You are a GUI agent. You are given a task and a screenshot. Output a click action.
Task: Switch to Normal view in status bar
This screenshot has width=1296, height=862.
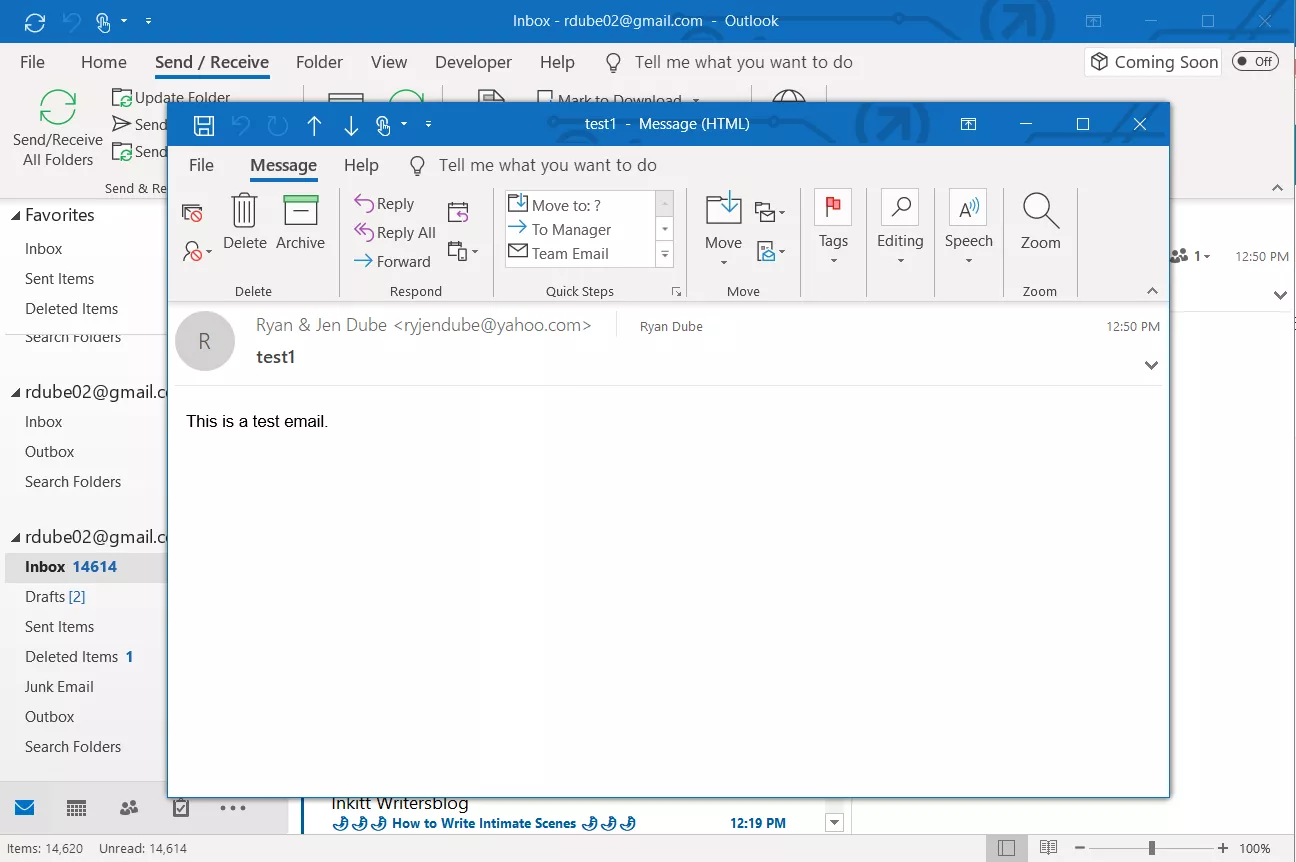point(1006,848)
